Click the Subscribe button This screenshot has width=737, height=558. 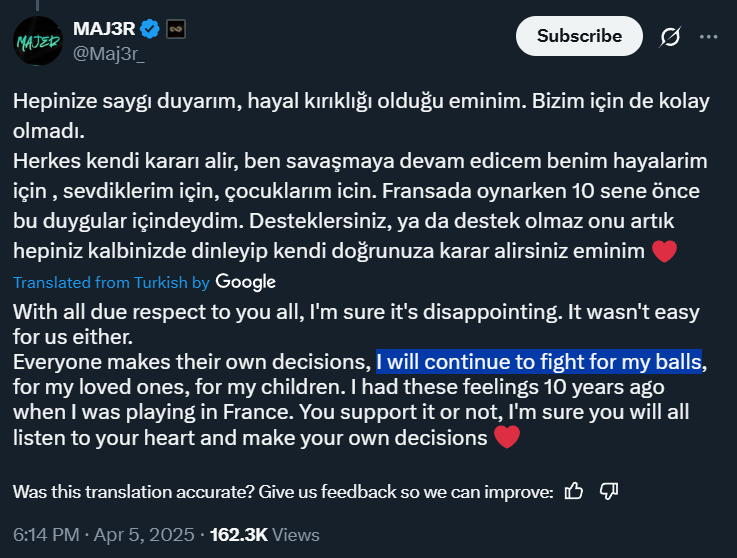coord(579,36)
